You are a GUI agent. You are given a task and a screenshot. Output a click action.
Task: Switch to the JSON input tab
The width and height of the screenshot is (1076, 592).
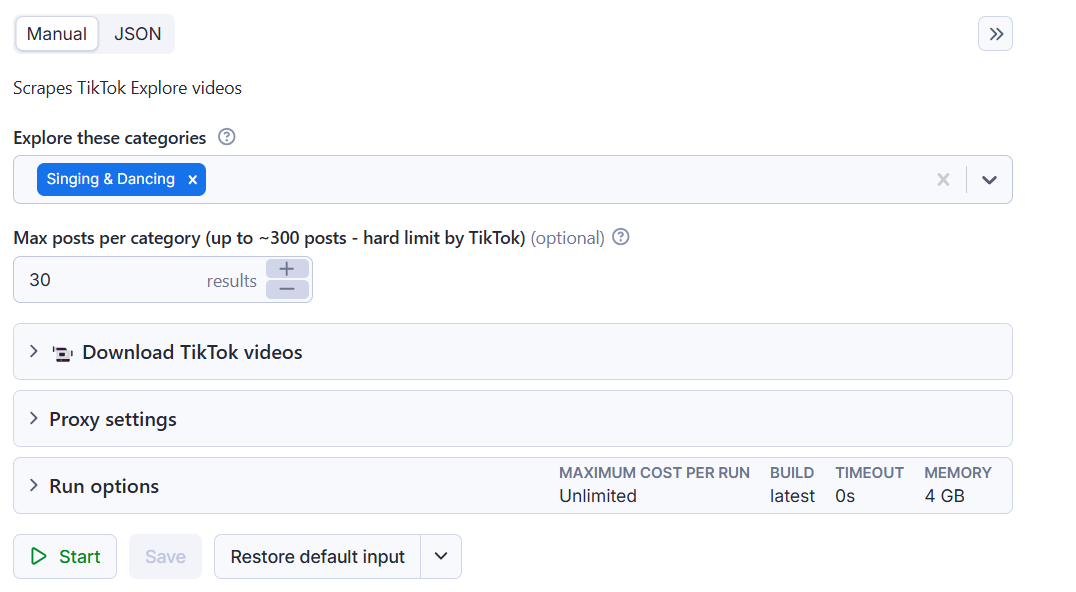137,34
